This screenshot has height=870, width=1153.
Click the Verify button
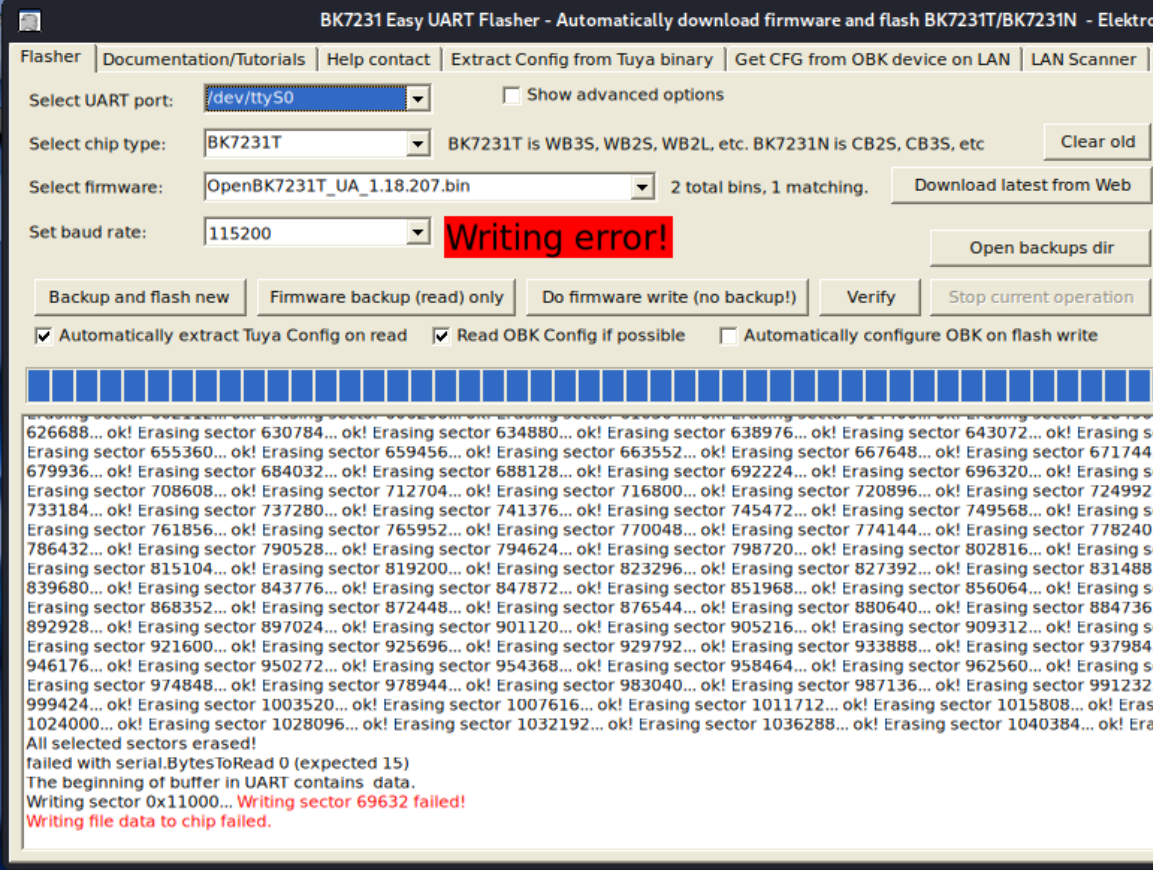coord(870,297)
